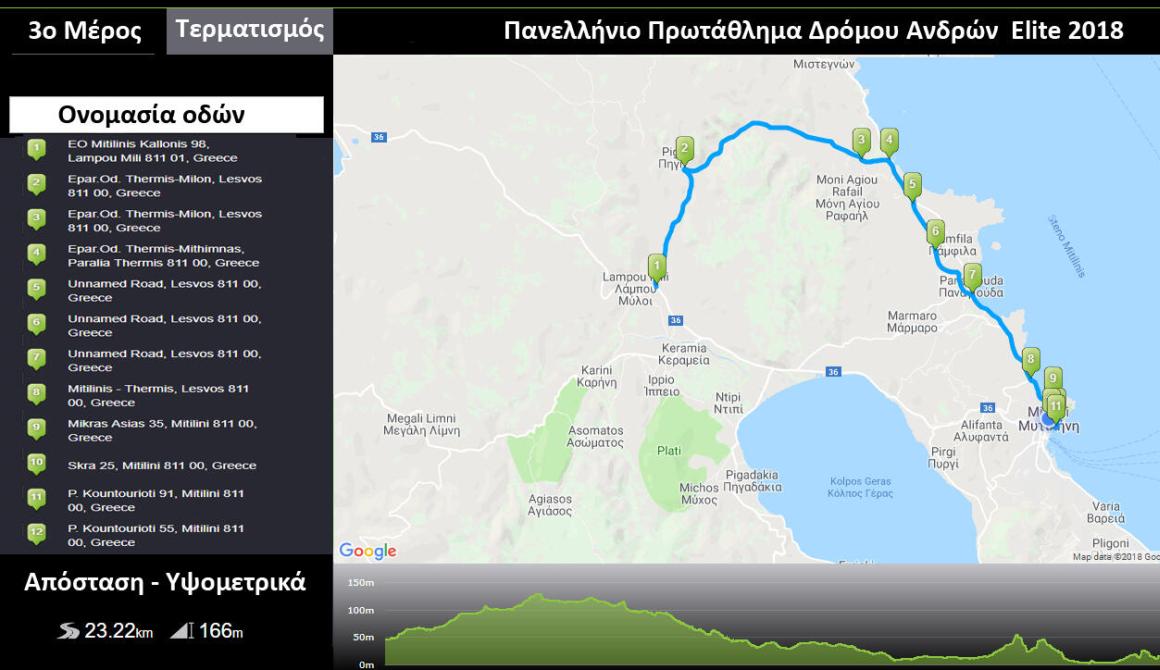Click address 'Skra 25, Mitilini 811 00'
Screen dimensions: 1160x670
tap(162, 465)
